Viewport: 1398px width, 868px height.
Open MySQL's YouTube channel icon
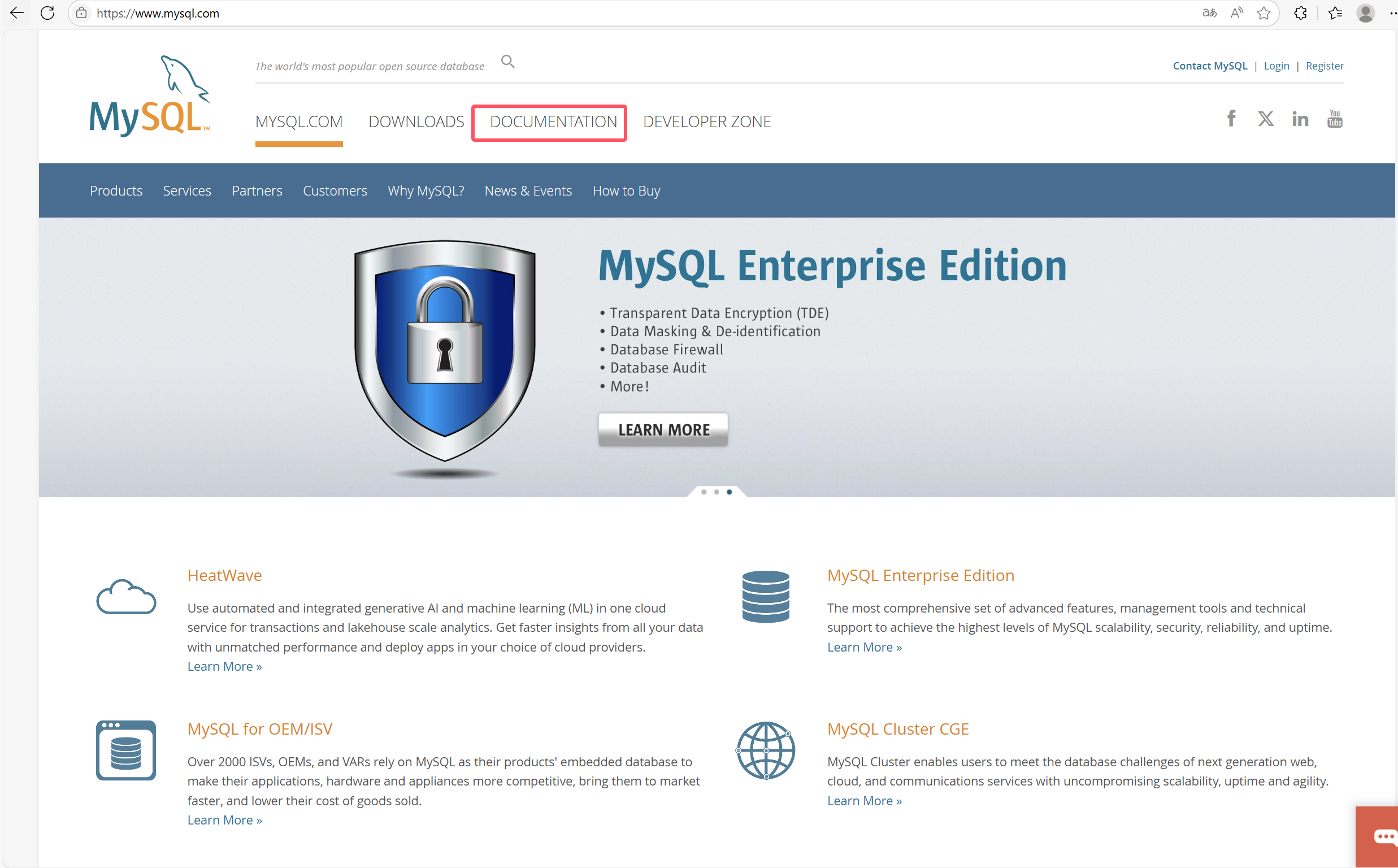(1334, 118)
